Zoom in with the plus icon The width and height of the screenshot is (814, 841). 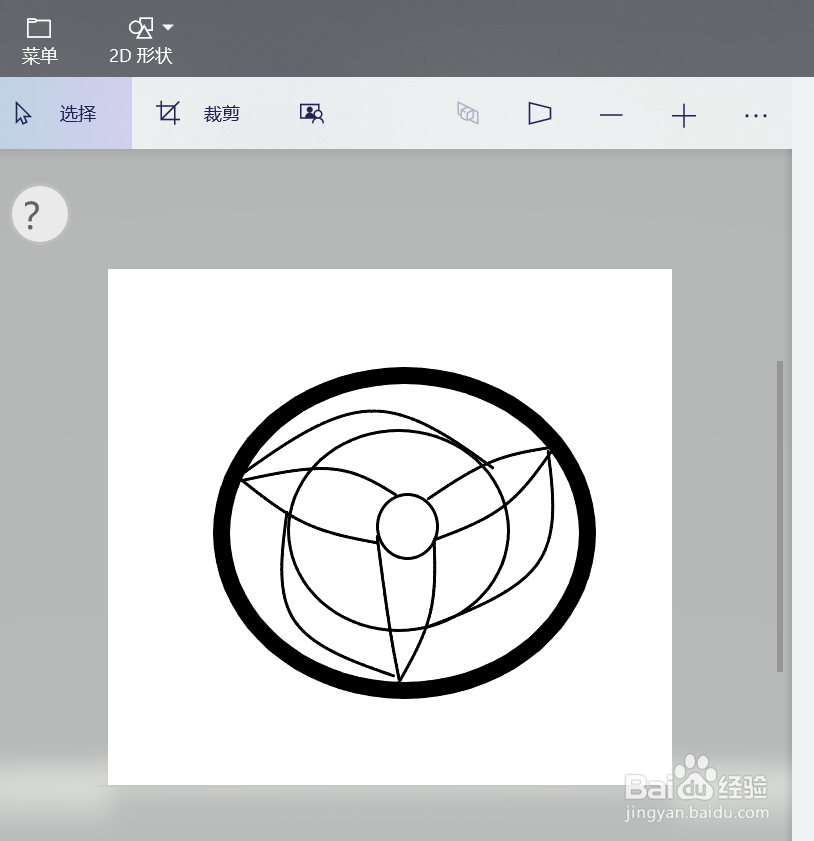[x=684, y=115]
